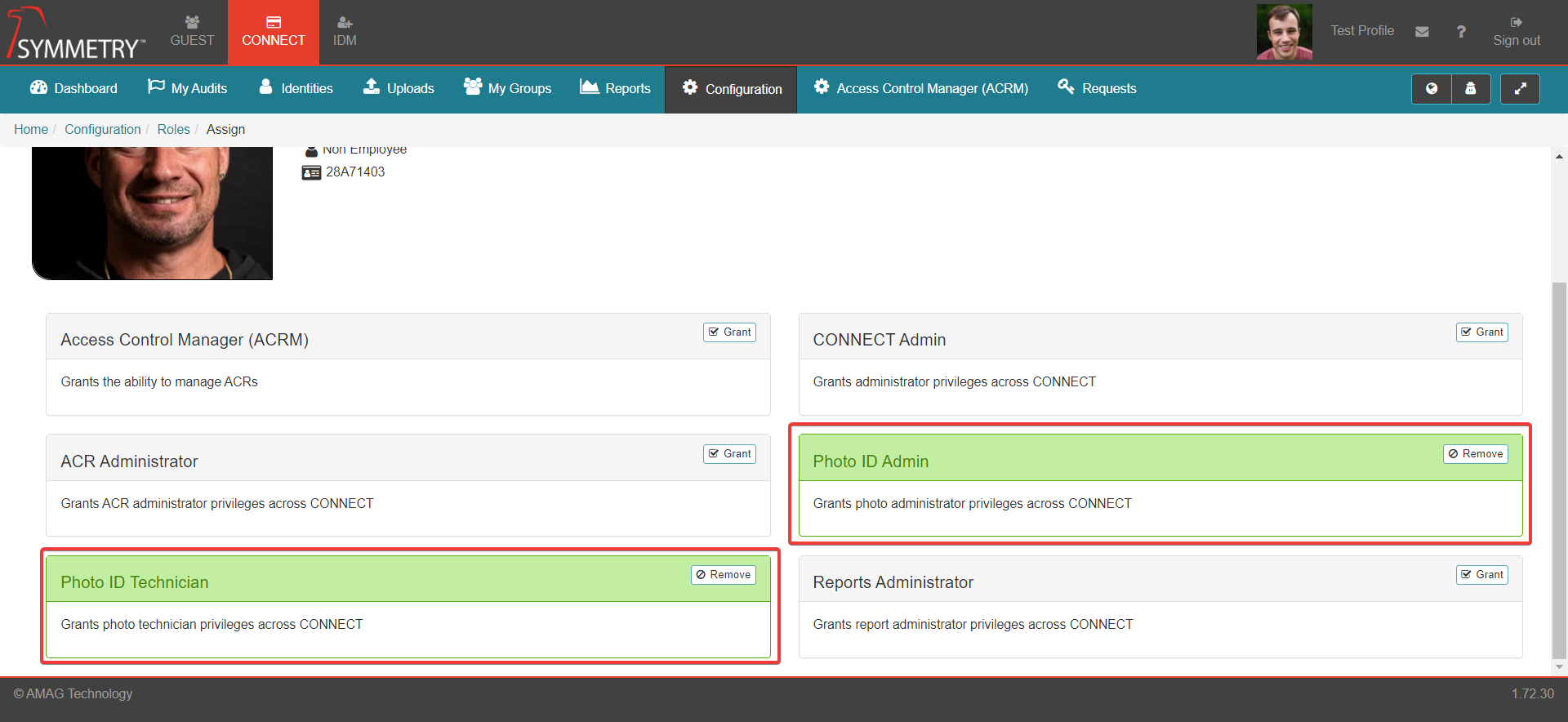The image size is (1568, 722).
Task: Open the Test Profile avatar photo
Action: [1285, 32]
